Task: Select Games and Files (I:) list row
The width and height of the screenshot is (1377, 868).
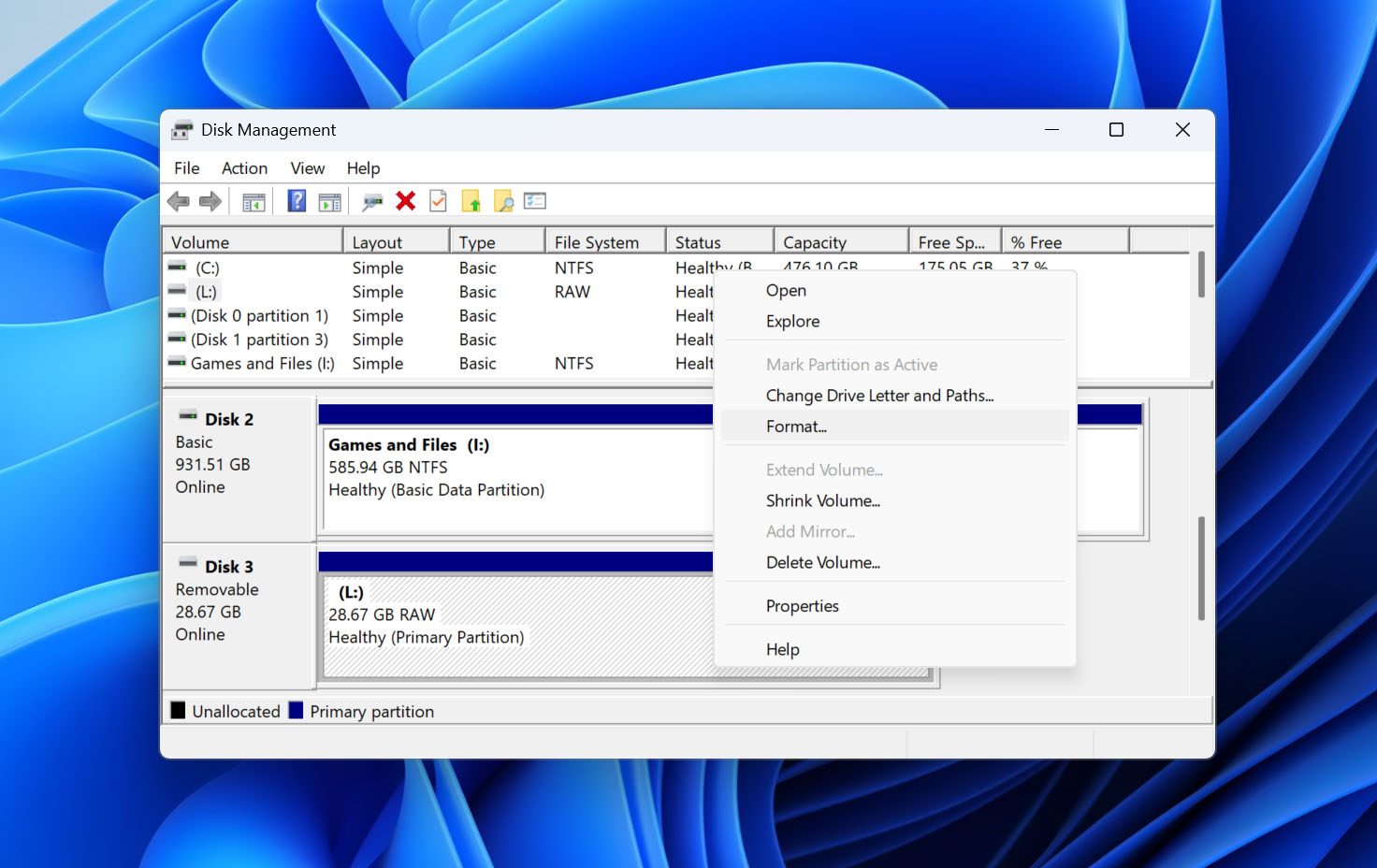Action: pos(440,363)
